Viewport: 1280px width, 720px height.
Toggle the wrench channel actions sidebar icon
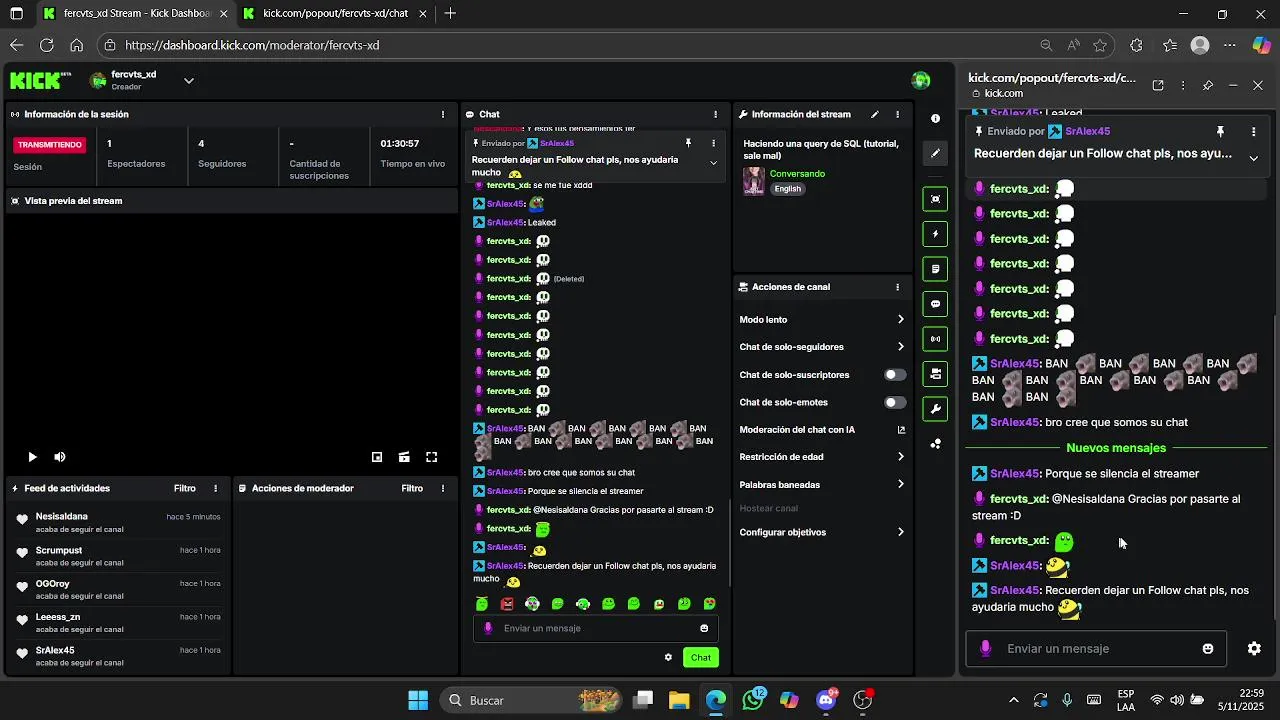[935, 409]
